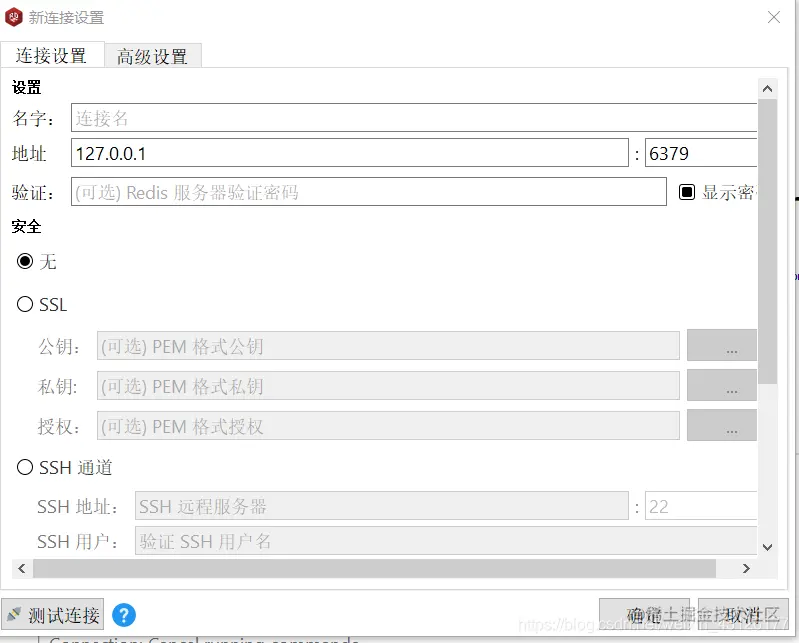Close the new connection settings dialog

(x=774, y=17)
